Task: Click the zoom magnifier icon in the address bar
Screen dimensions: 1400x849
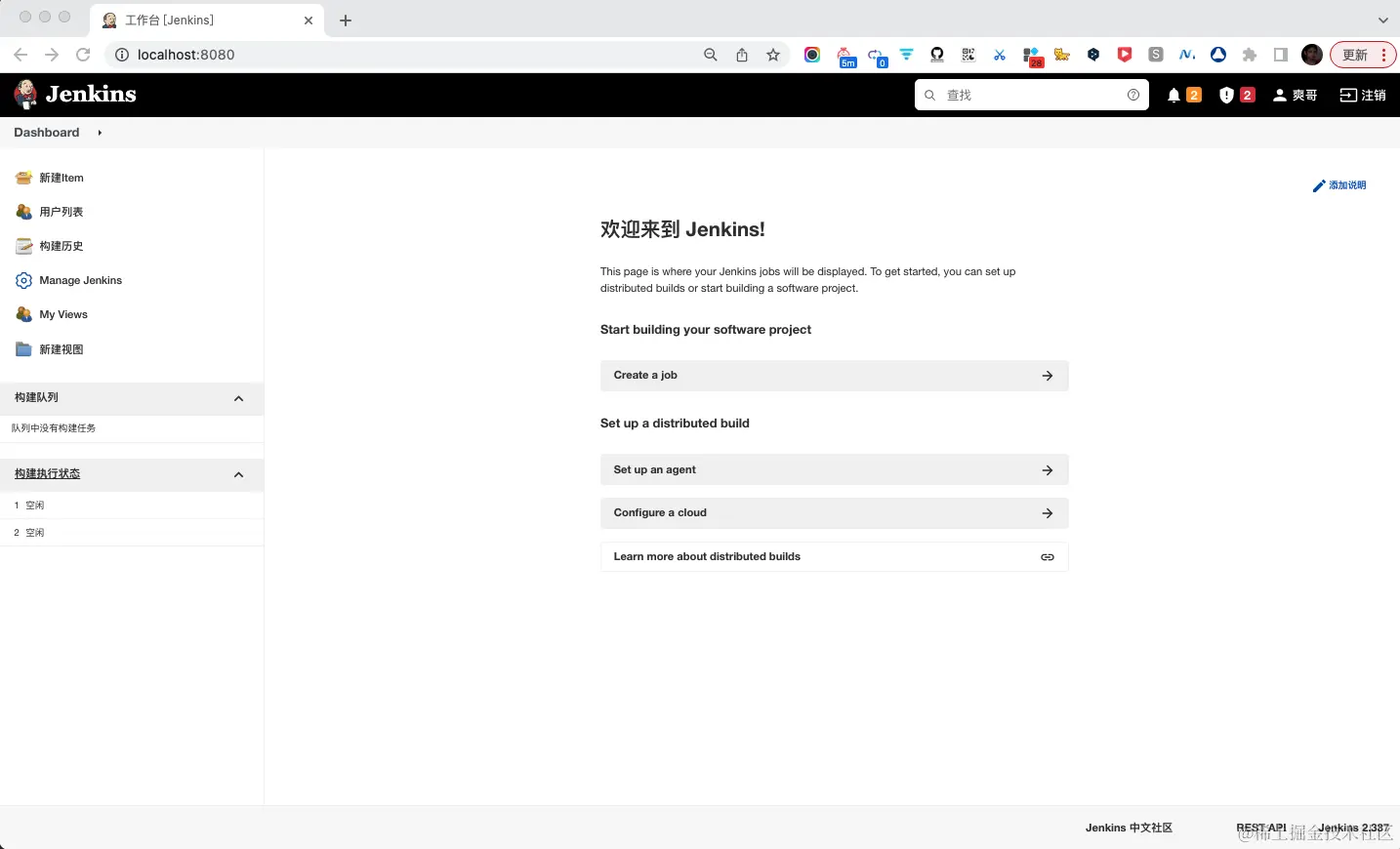Action: (711, 55)
